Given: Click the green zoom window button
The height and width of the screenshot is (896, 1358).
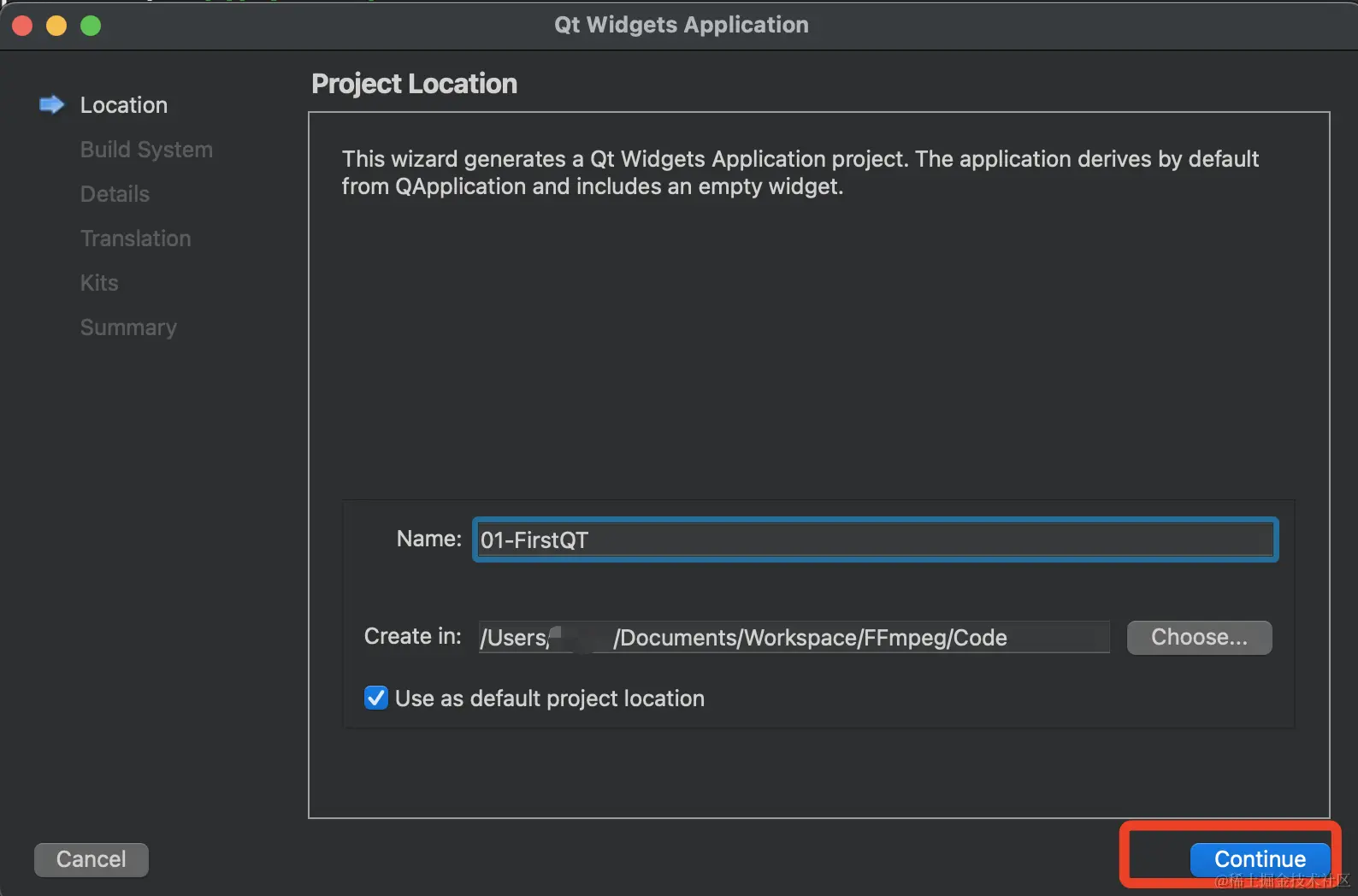Looking at the screenshot, I should tap(91, 26).
